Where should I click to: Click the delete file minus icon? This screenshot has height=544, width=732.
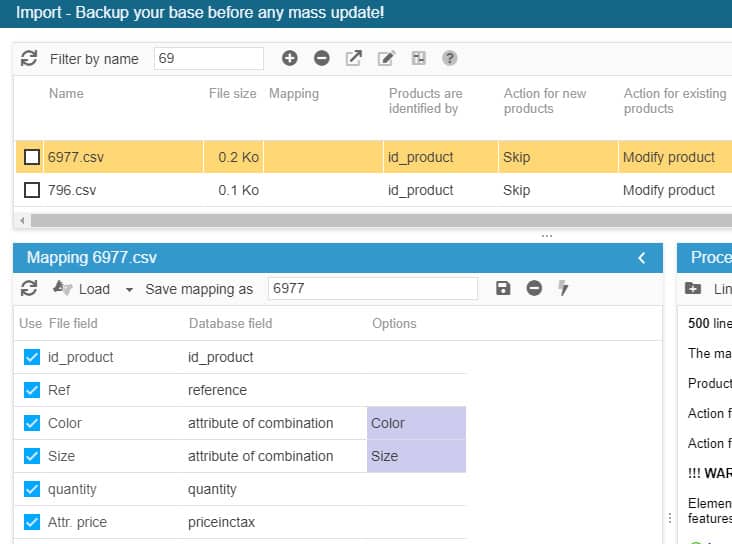(x=321, y=59)
